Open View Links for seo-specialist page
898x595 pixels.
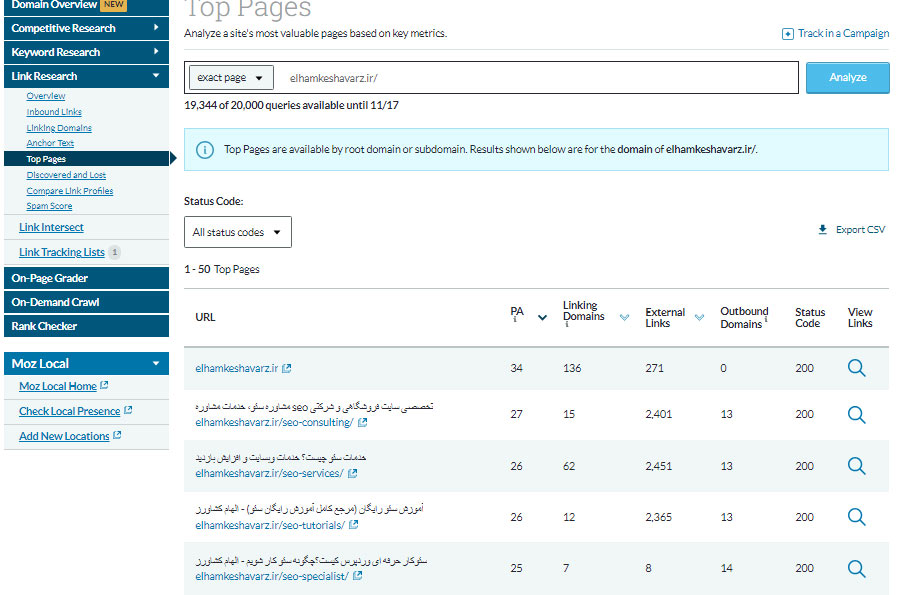[856, 568]
